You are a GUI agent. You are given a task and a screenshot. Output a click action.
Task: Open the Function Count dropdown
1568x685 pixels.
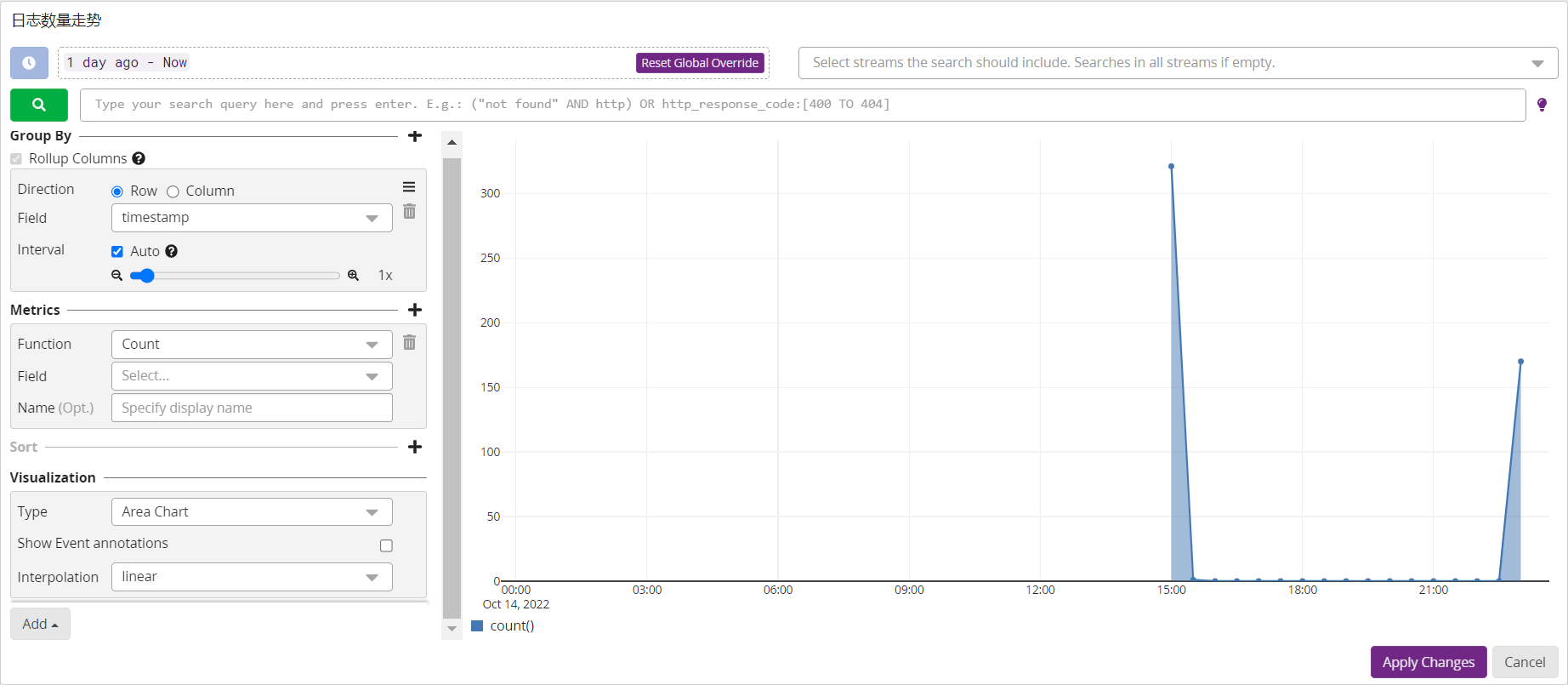point(252,345)
